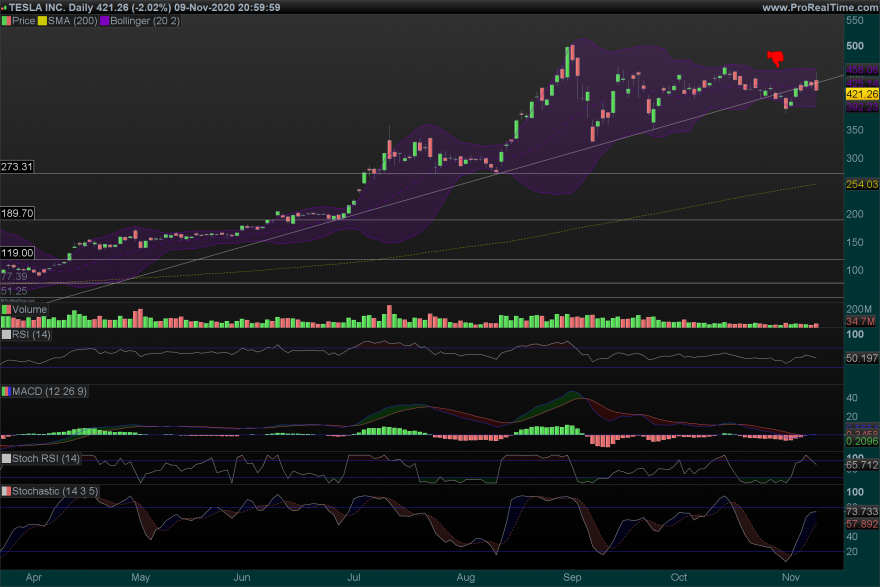Screen dimensions: 880x587
Task: Click the Jul label on the time axis
Action: [354, 577]
